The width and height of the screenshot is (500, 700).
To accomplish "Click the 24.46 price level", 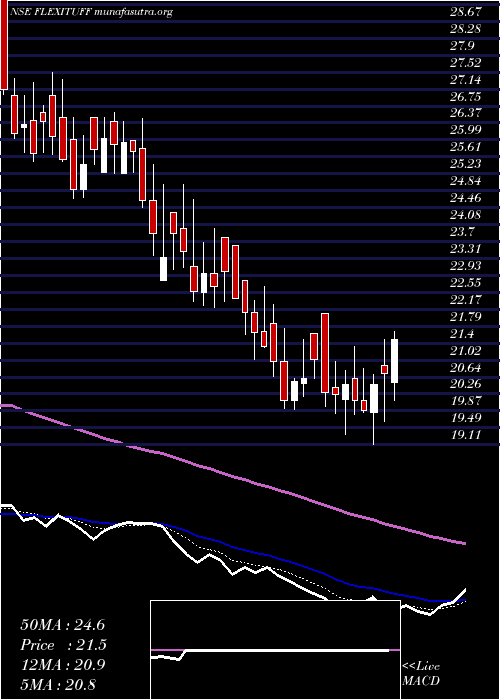I will (466, 199).
